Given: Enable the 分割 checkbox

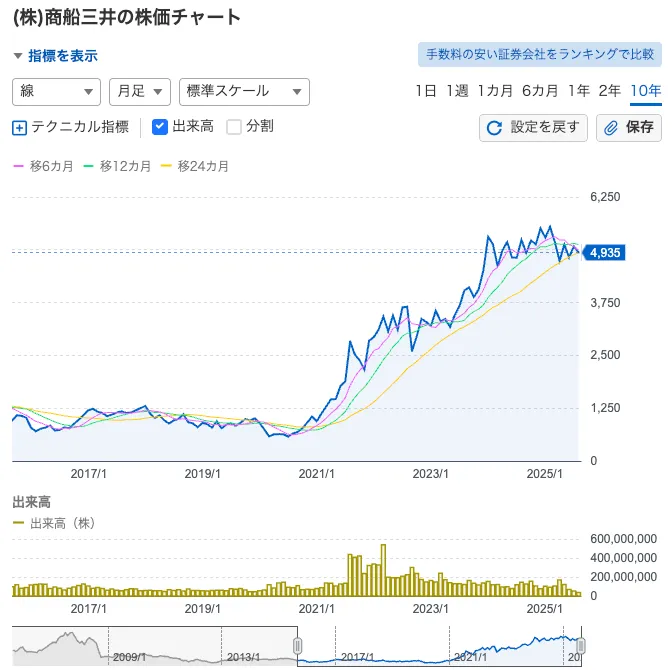Looking at the screenshot, I should (234, 127).
